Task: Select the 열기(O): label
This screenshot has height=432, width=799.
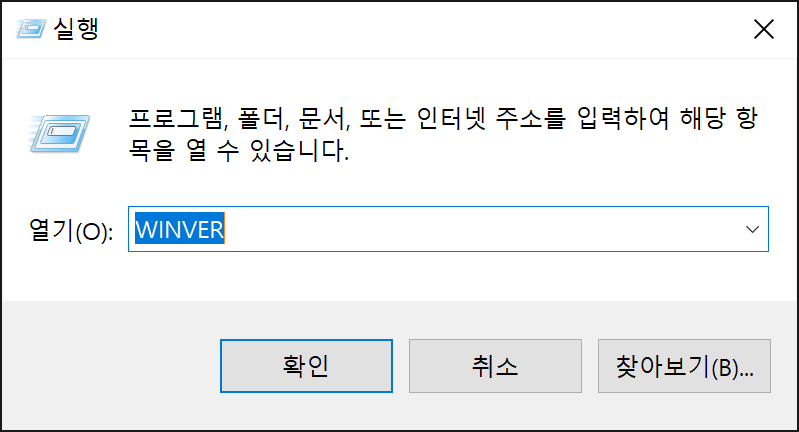Action: [x=71, y=230]
